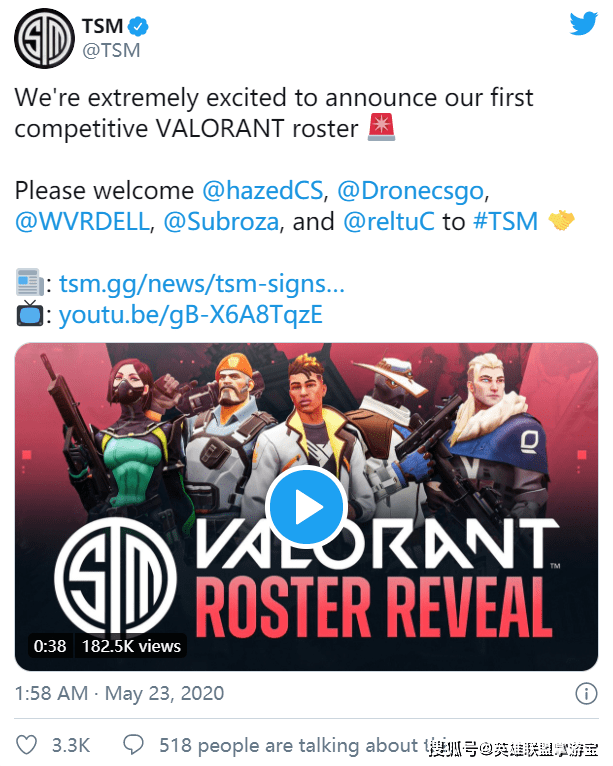Click the tweet info circle icon

point(586,693)
